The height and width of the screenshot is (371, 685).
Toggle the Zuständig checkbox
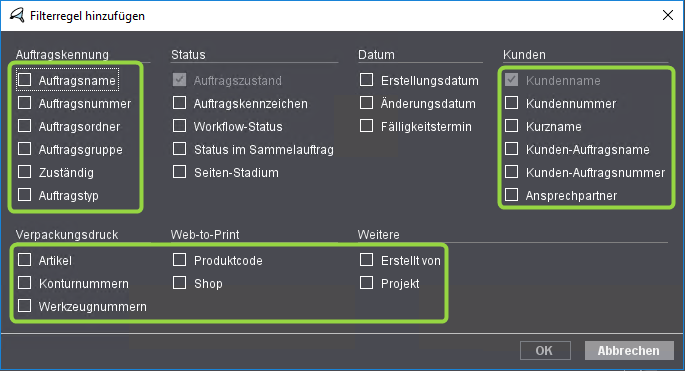(24, 172)
